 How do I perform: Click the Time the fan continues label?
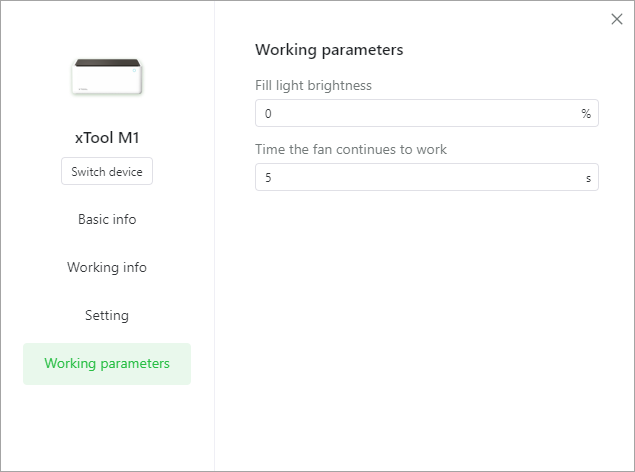tap(351, 149)
